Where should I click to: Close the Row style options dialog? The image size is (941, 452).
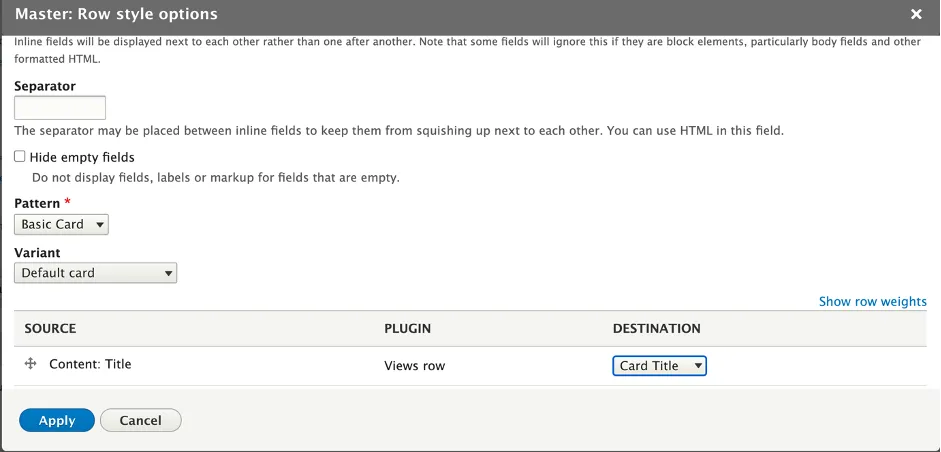(x=916, y=14)
